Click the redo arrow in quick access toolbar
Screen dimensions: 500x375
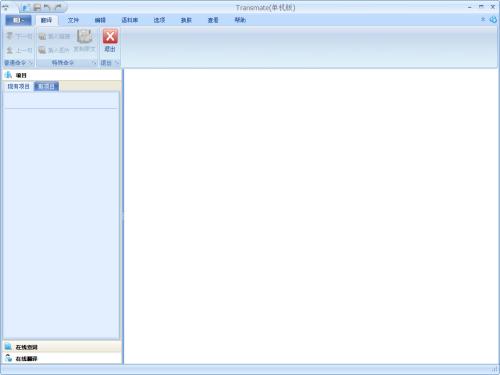pyautogui.click(x=58, y=7)
